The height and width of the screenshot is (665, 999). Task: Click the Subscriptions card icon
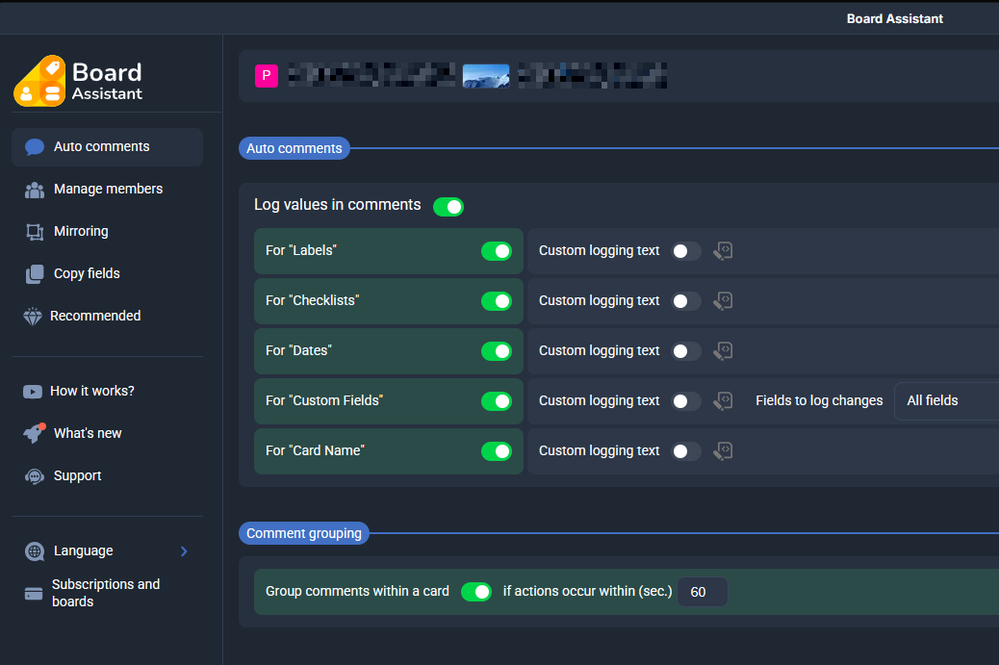(33, 594)
